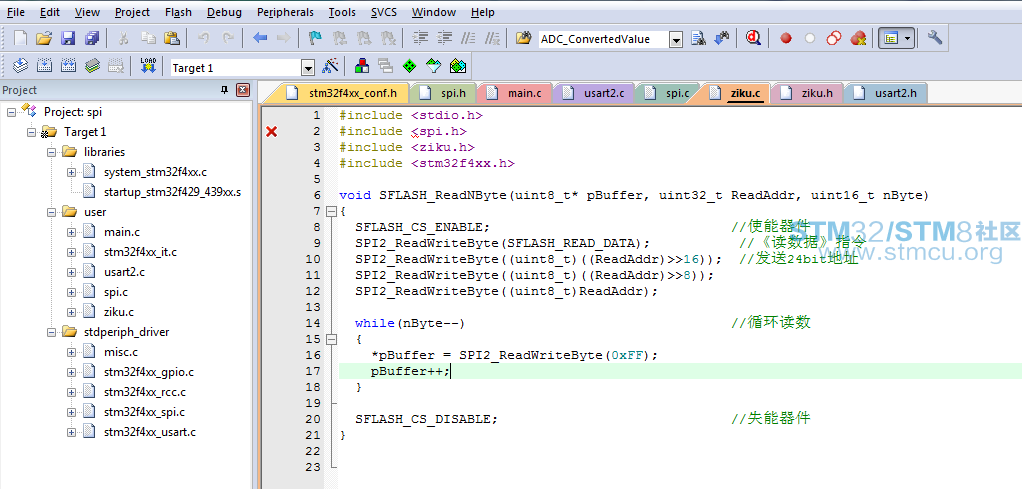The width and height of the screenshot is (1022, 489).
Task: Select startup_stm32f429_439xx.s in project tree
Action: pos(172,192)
